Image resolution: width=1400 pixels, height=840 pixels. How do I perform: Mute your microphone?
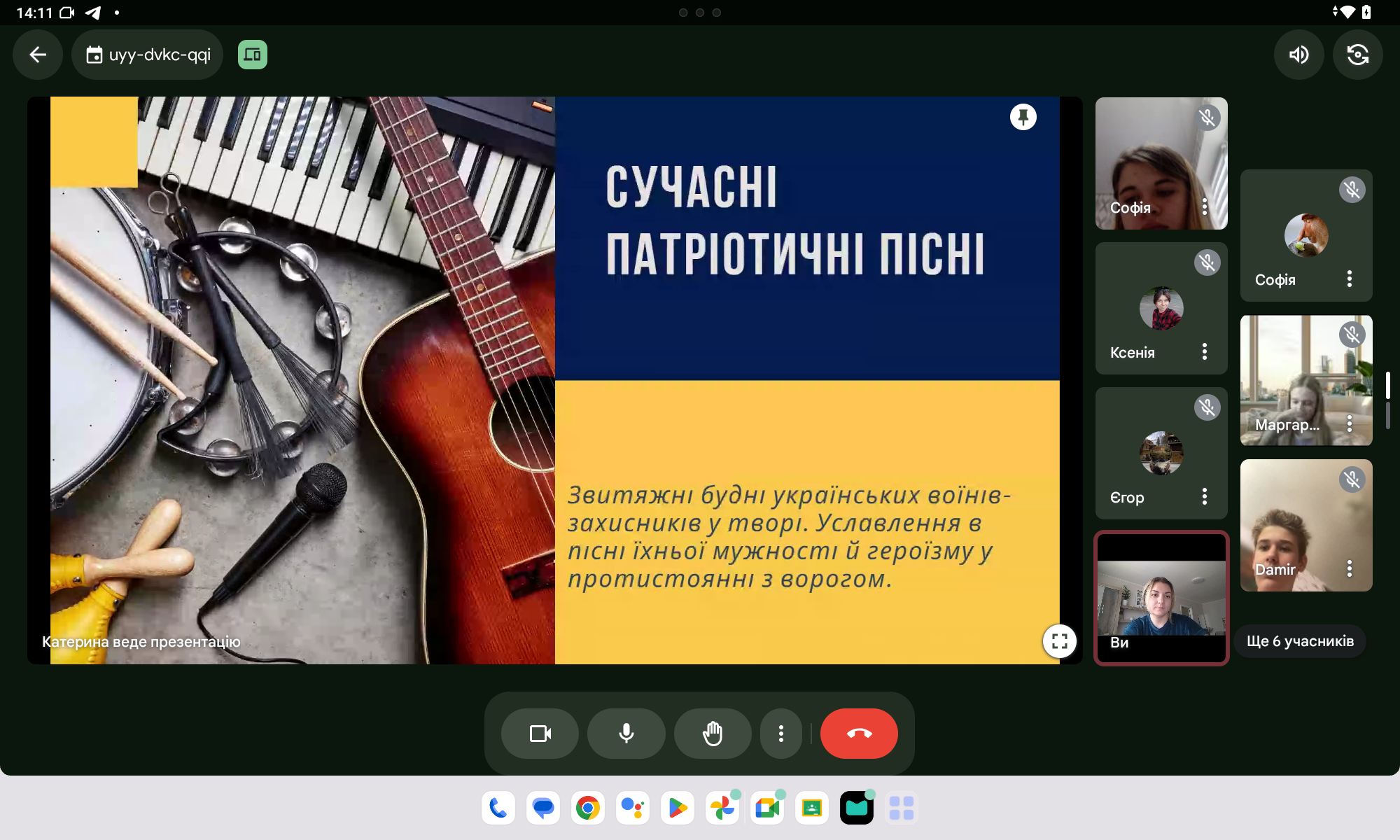click(x=626, y=734)
